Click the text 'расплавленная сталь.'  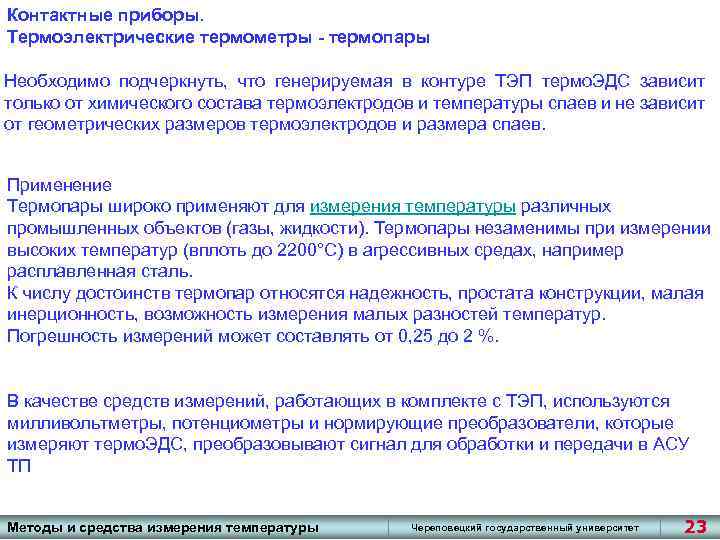coord(100,271)
